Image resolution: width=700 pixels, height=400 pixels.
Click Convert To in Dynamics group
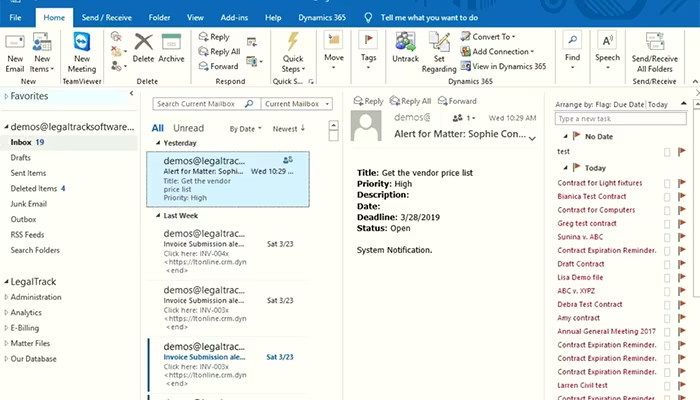point(488,37)
